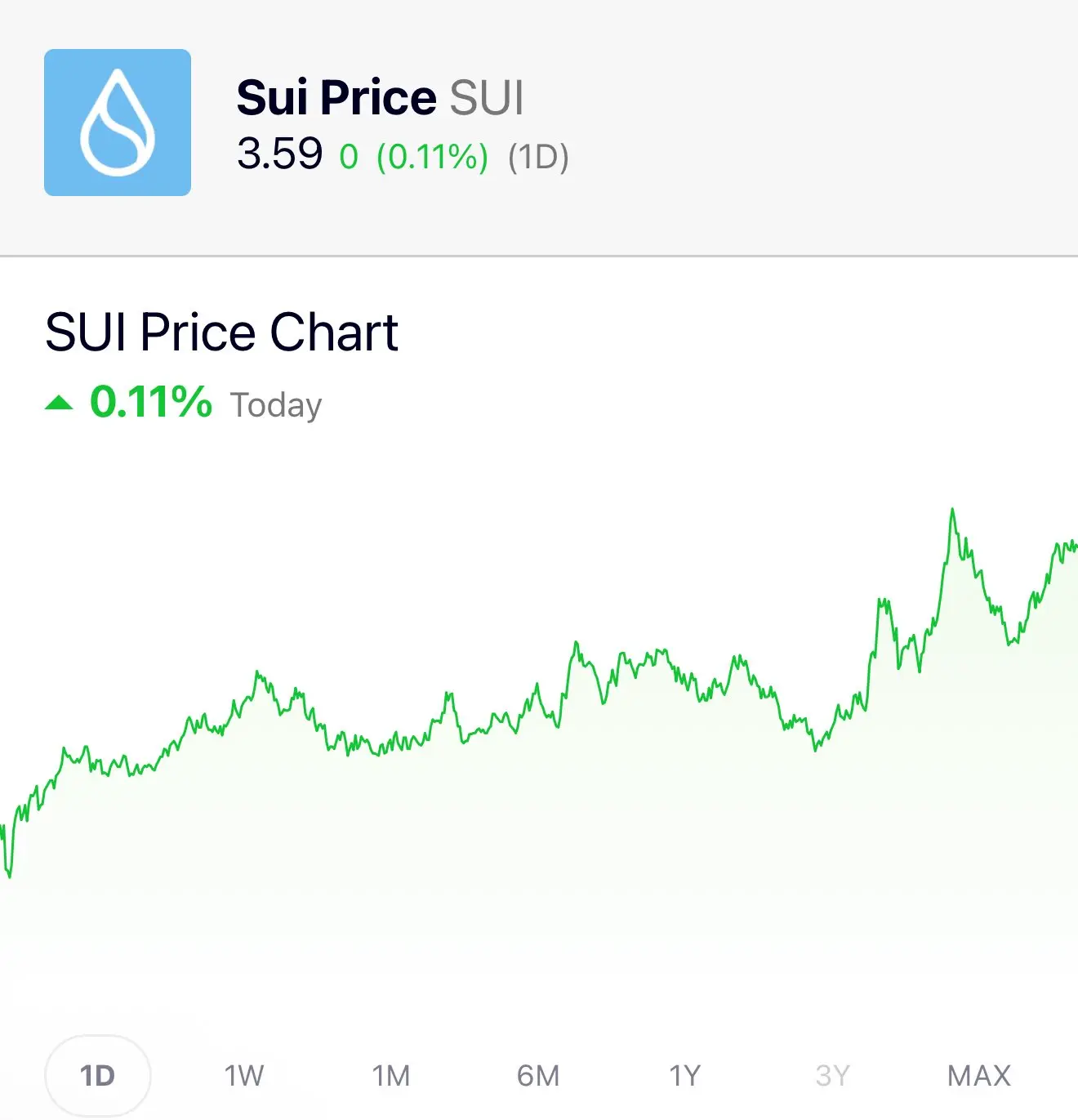Switch chart to 1M range
Image resolution: width=1078 pixels, height=1120 pixels.
391,1075
